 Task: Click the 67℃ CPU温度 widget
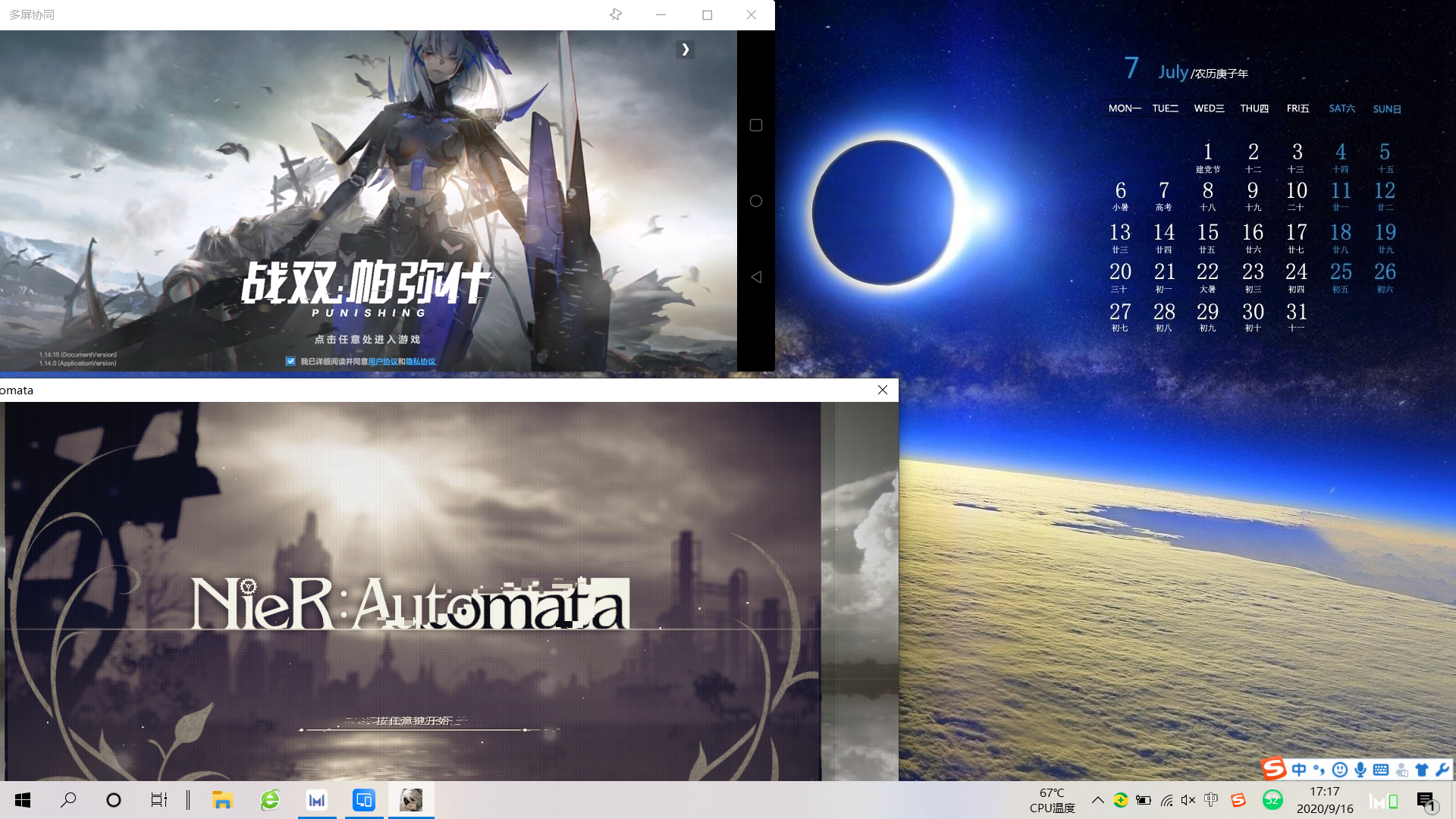click(1053, 800)
